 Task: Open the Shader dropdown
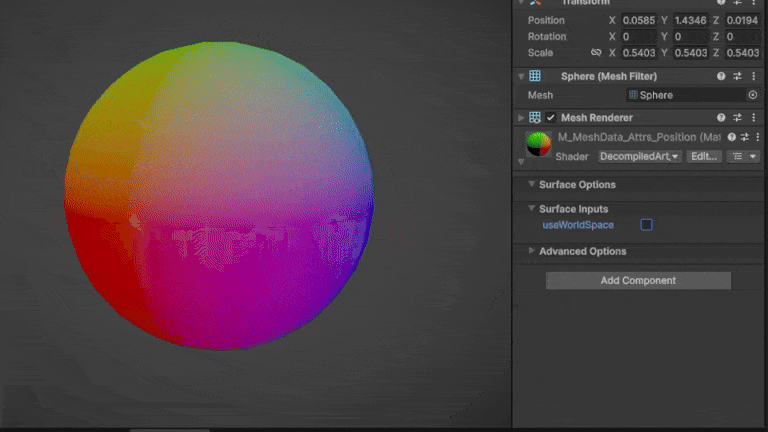pyautogui.click(x=640, y=156)
